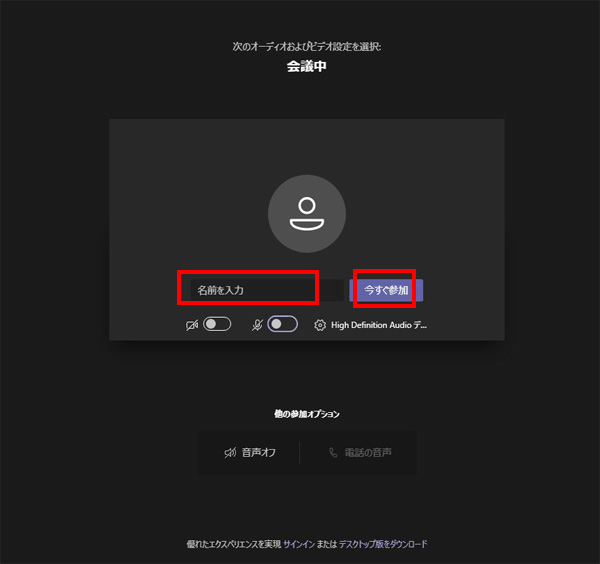This screenshot has height=564, width=600.
Task: Click the 他の参加オプション heading
Action: [x=306, y=414]
